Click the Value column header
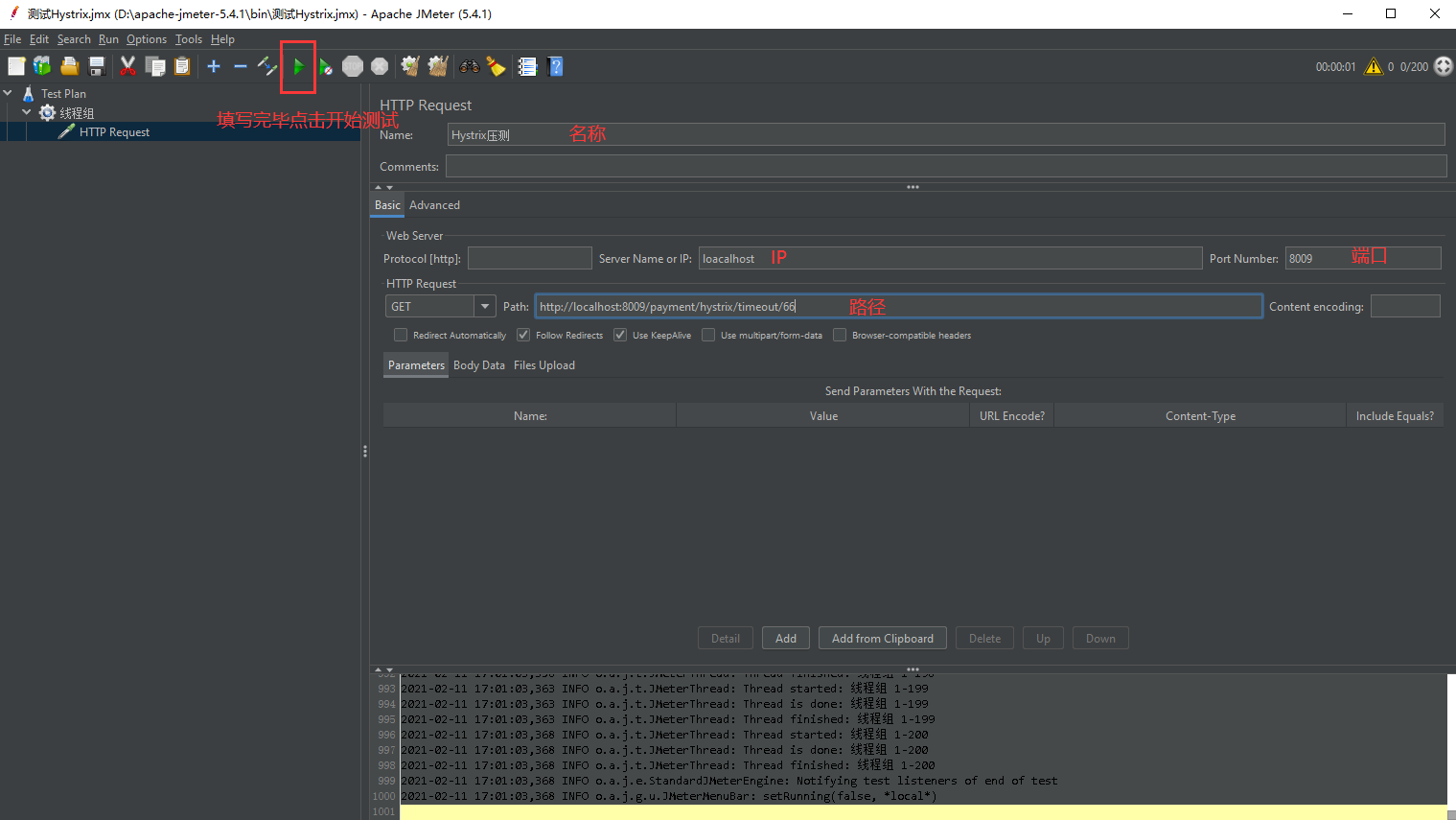Screen dimensions: 1456x820 tap(823, 416)
